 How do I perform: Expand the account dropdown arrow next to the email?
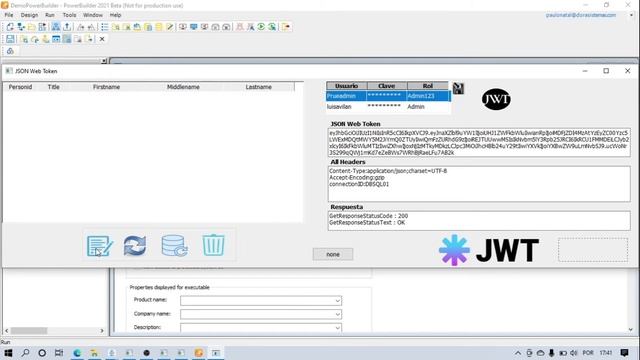[x=631, y=15]
